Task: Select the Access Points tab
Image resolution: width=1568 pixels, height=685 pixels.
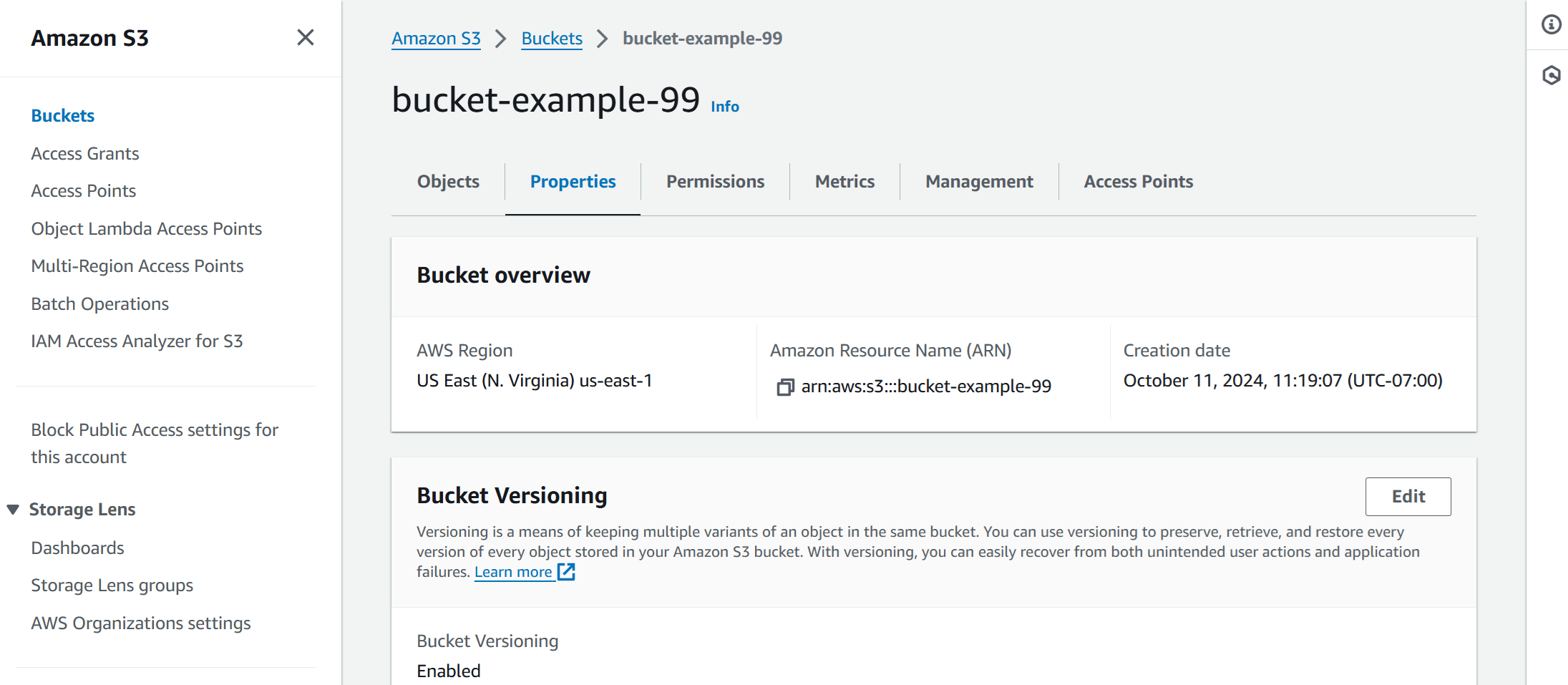Action: pos(1138,181)
